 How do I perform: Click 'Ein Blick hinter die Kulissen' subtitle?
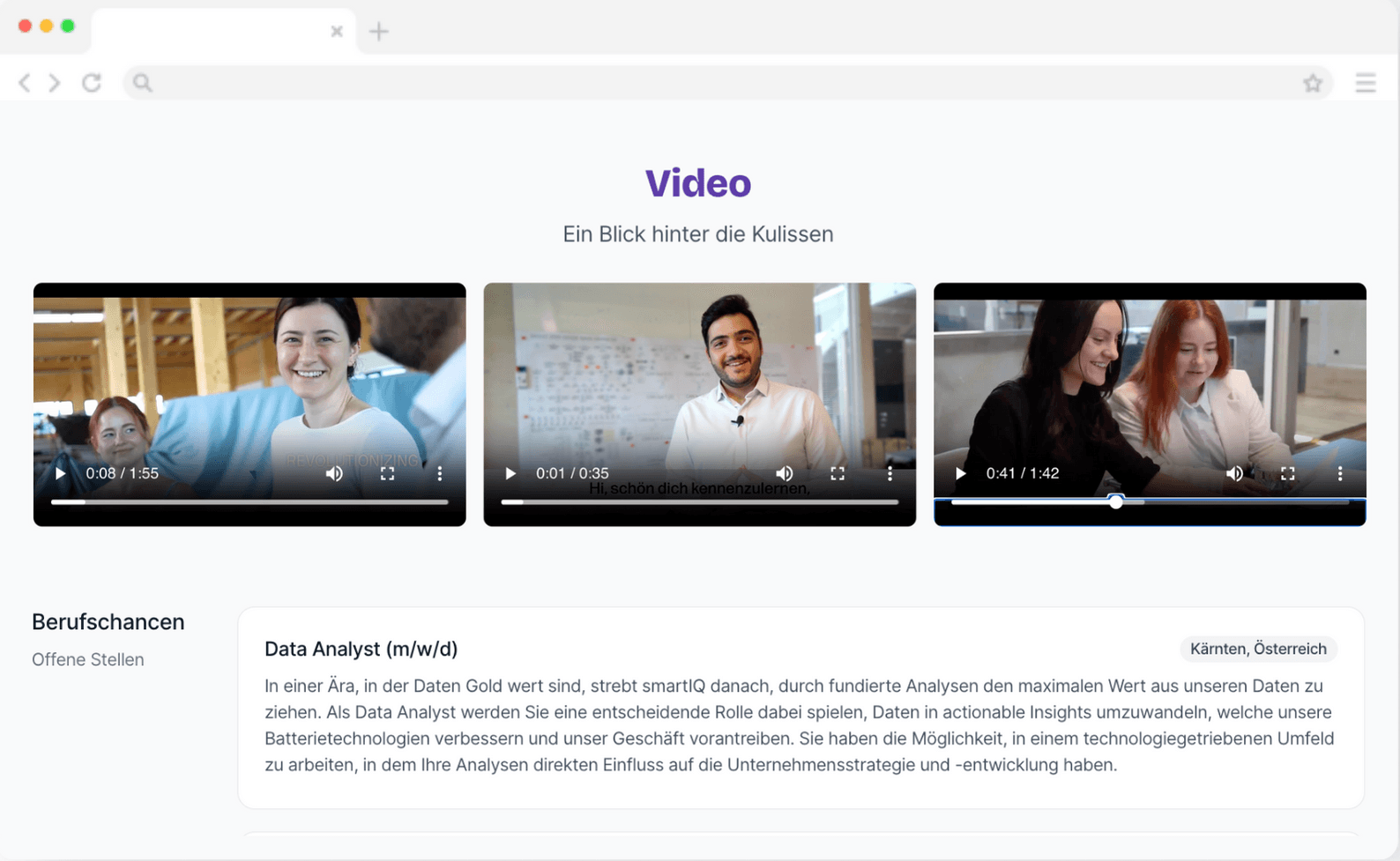pyautogui.click(x=698, y=234)
